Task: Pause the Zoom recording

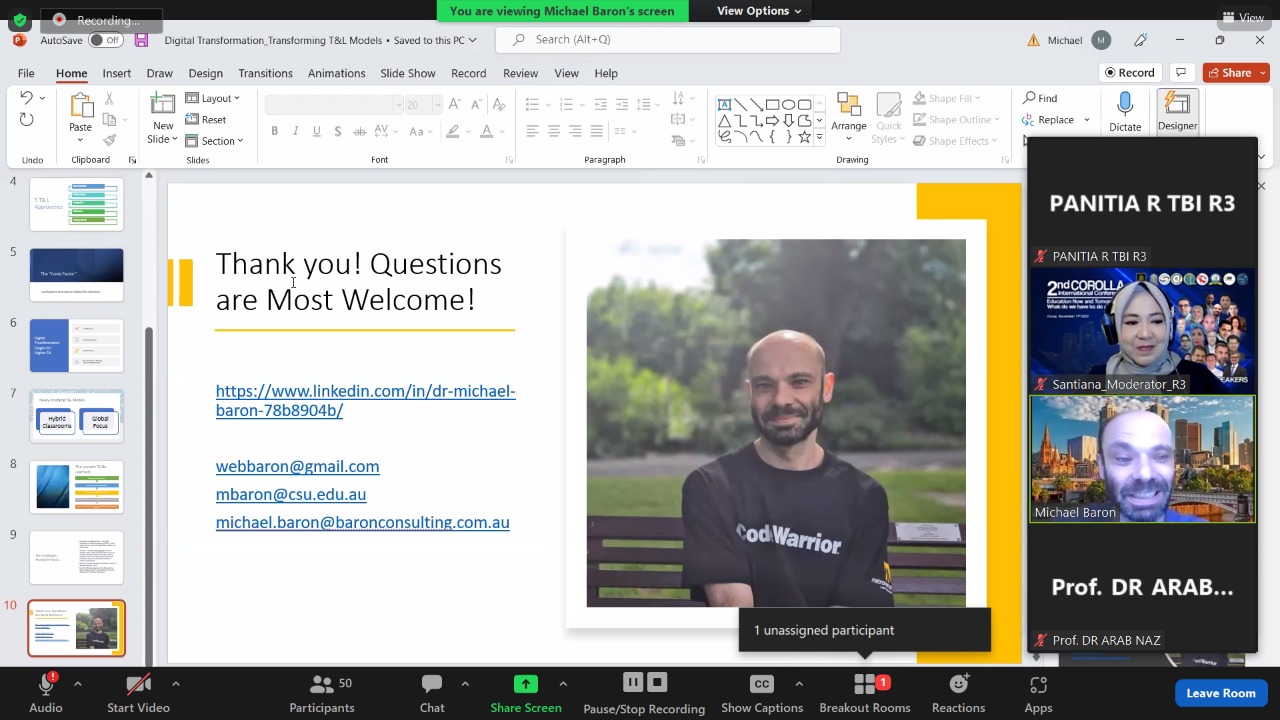Action: [632, 683]
